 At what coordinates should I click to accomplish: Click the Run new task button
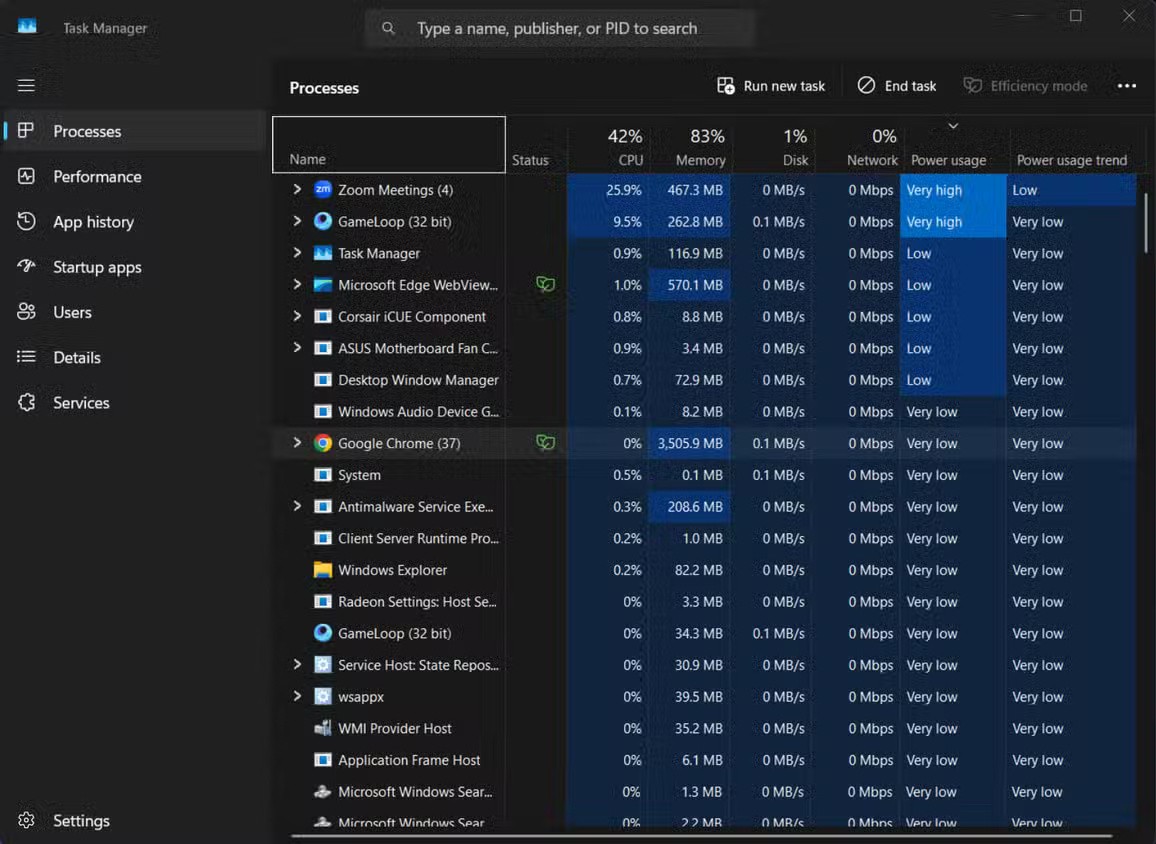[771, 86]
